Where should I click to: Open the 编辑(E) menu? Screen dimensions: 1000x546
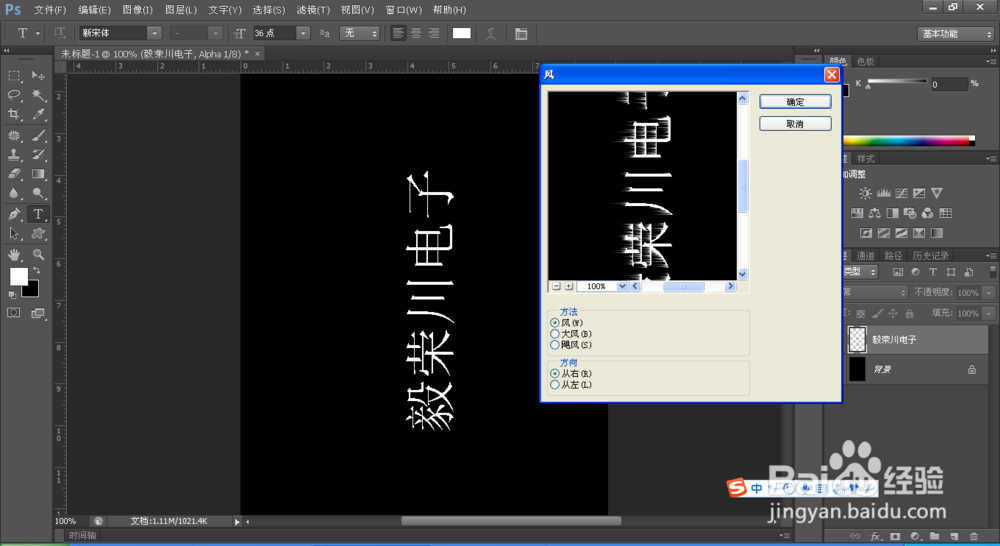click(x=94, y=10)
